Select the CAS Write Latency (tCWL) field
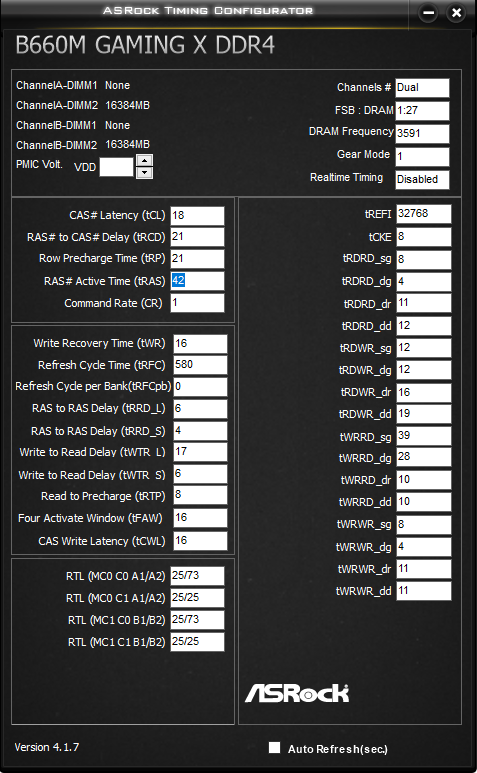The width and height of the screenshot is (477, 773). point(200,541)
